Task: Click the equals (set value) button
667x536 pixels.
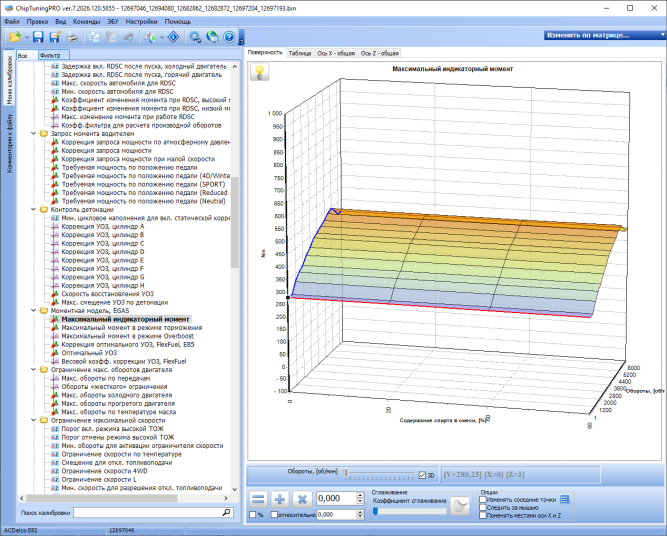Action: [x=258, y=499]
